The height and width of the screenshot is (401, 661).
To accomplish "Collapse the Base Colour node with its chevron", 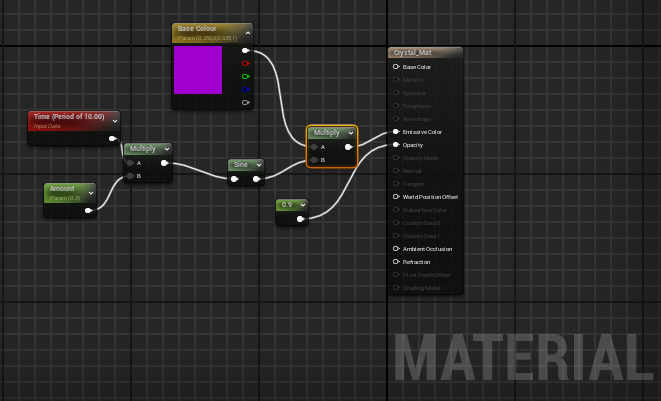I will point(245,30).
